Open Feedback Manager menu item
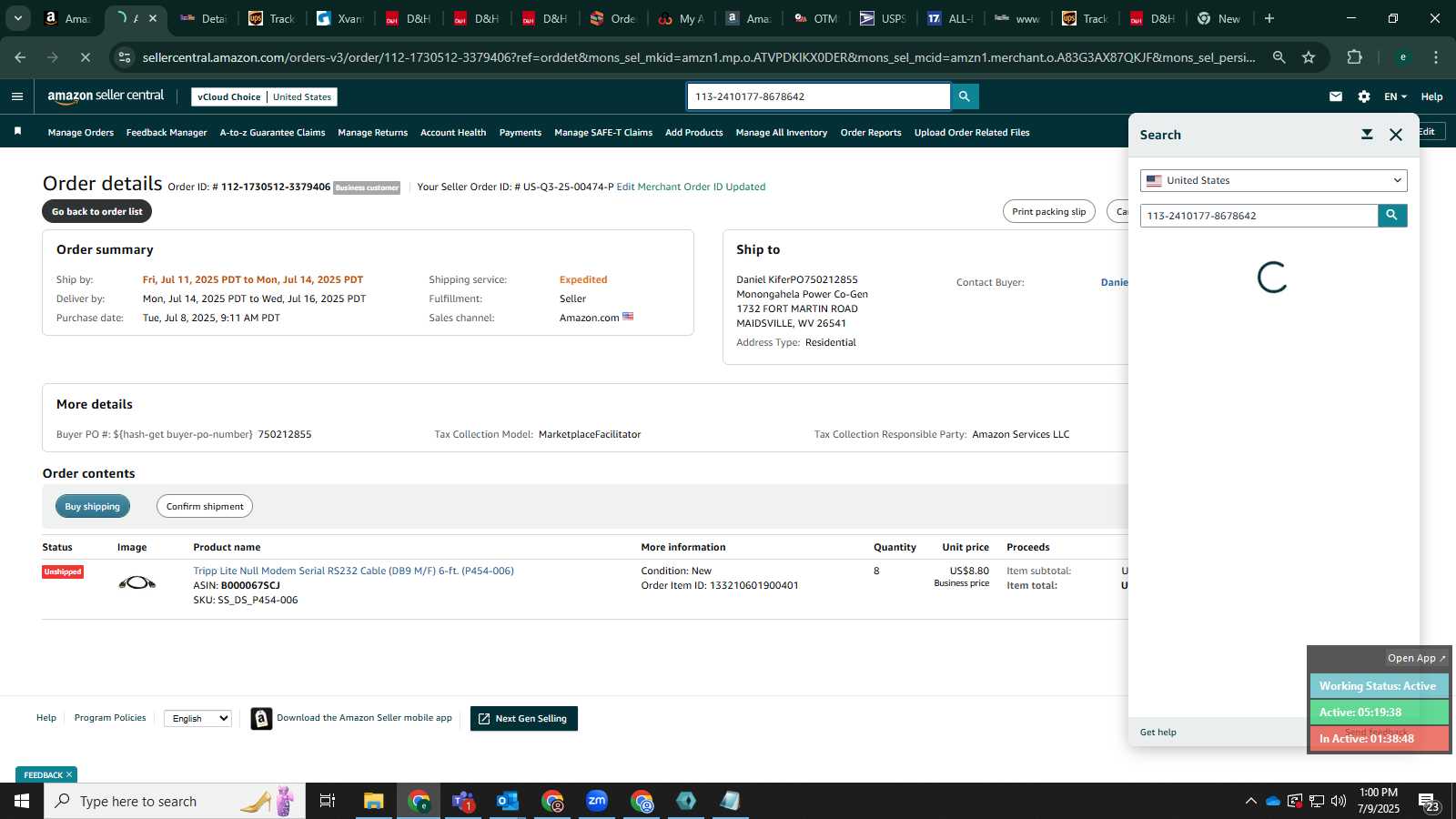The image size is (1456, 819). click(167, 133)
